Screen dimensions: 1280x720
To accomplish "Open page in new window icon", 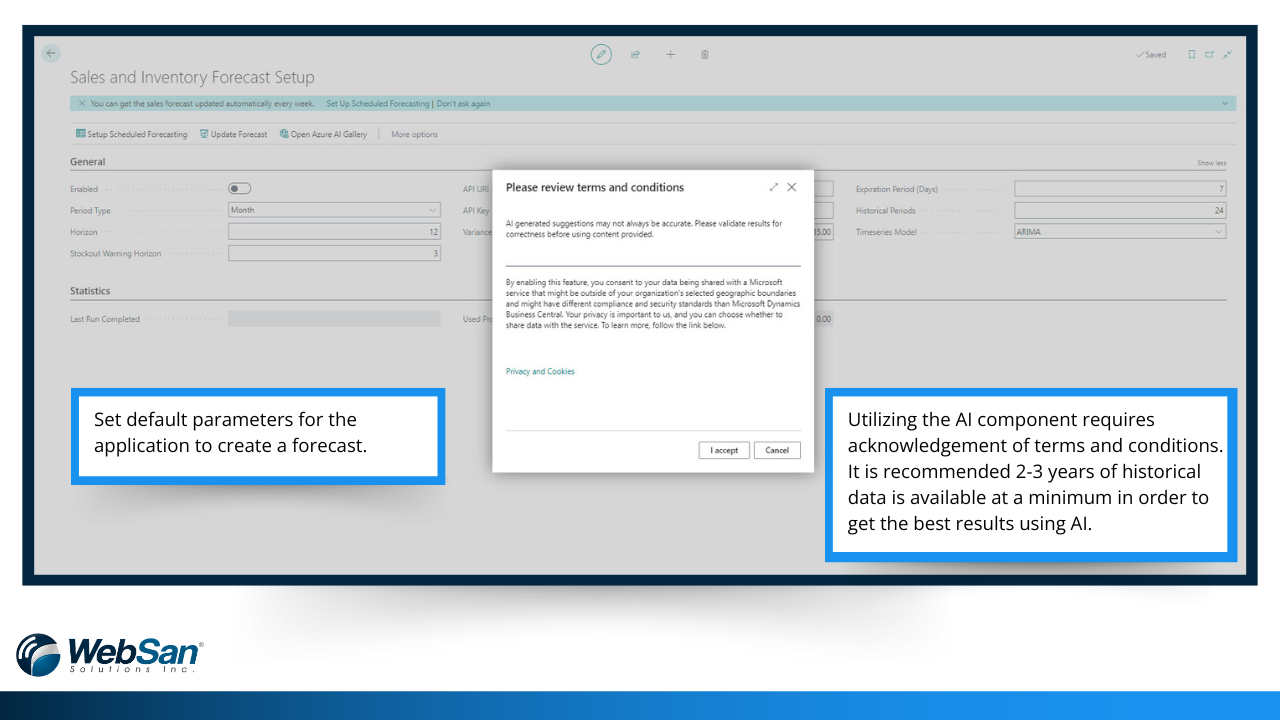I will tap(1209, 54).
